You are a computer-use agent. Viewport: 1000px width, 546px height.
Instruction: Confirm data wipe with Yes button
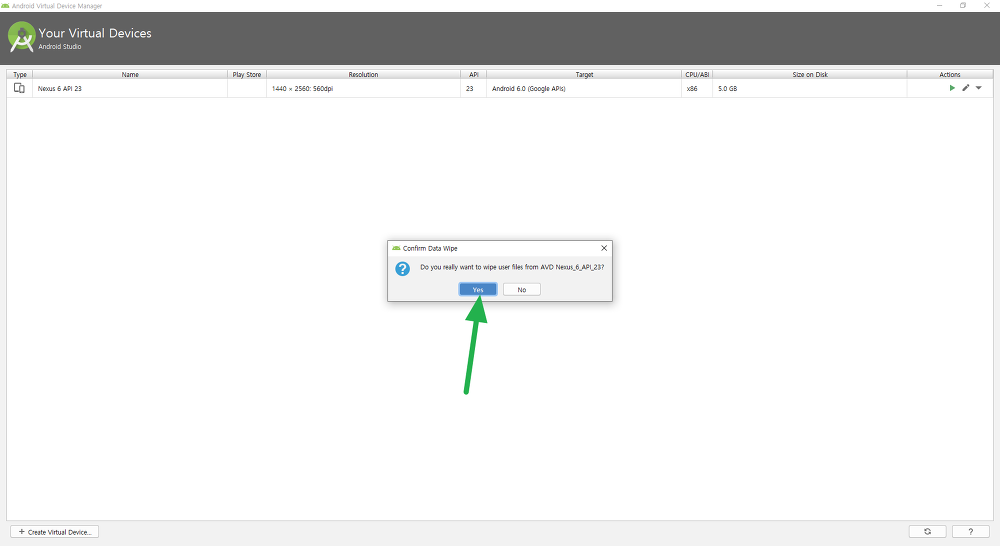pyautogui.click(x=478, y=290)
